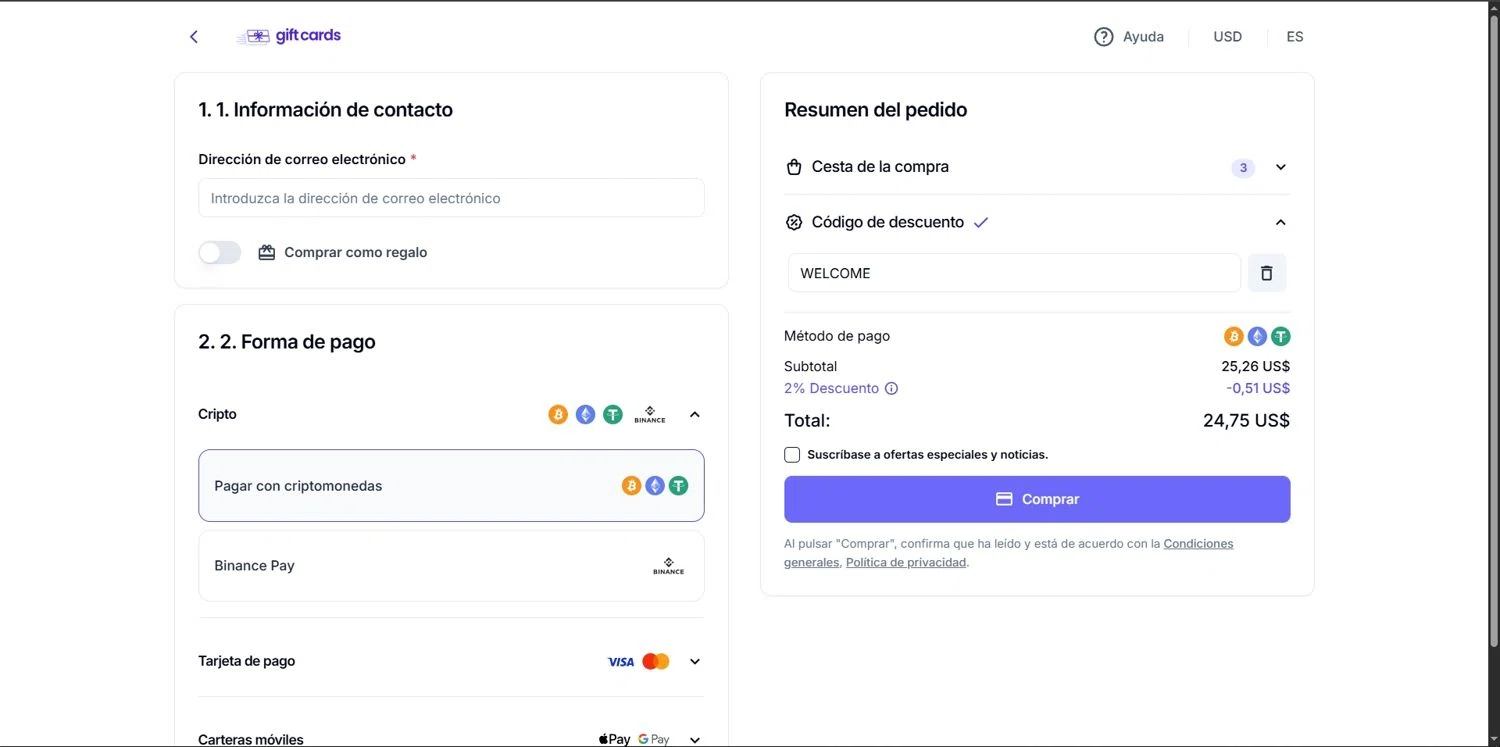Click Google Pay logo in Carteras móviles
The height and width of the screenshot is (747, 1500).
point(654,739)
